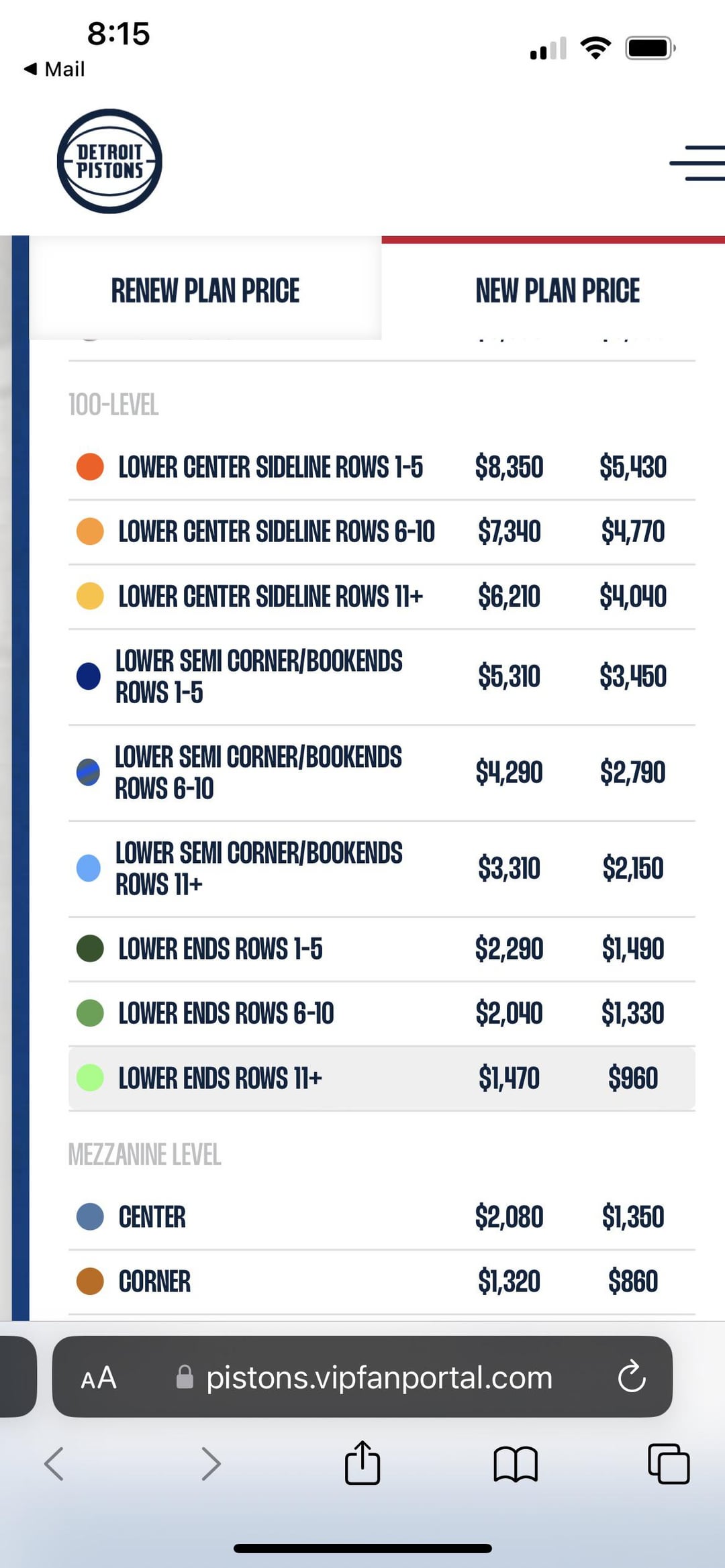Open Safari bookmarks
The height and width of the screenshot is (1568, 725).
pos(515,1463)
